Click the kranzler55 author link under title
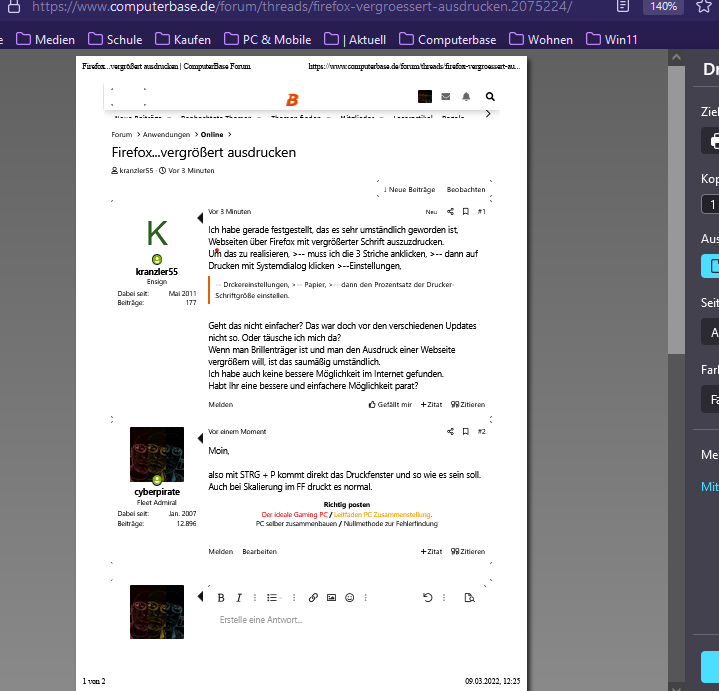This screenshot has height=691, width=719. coord(136,171)
